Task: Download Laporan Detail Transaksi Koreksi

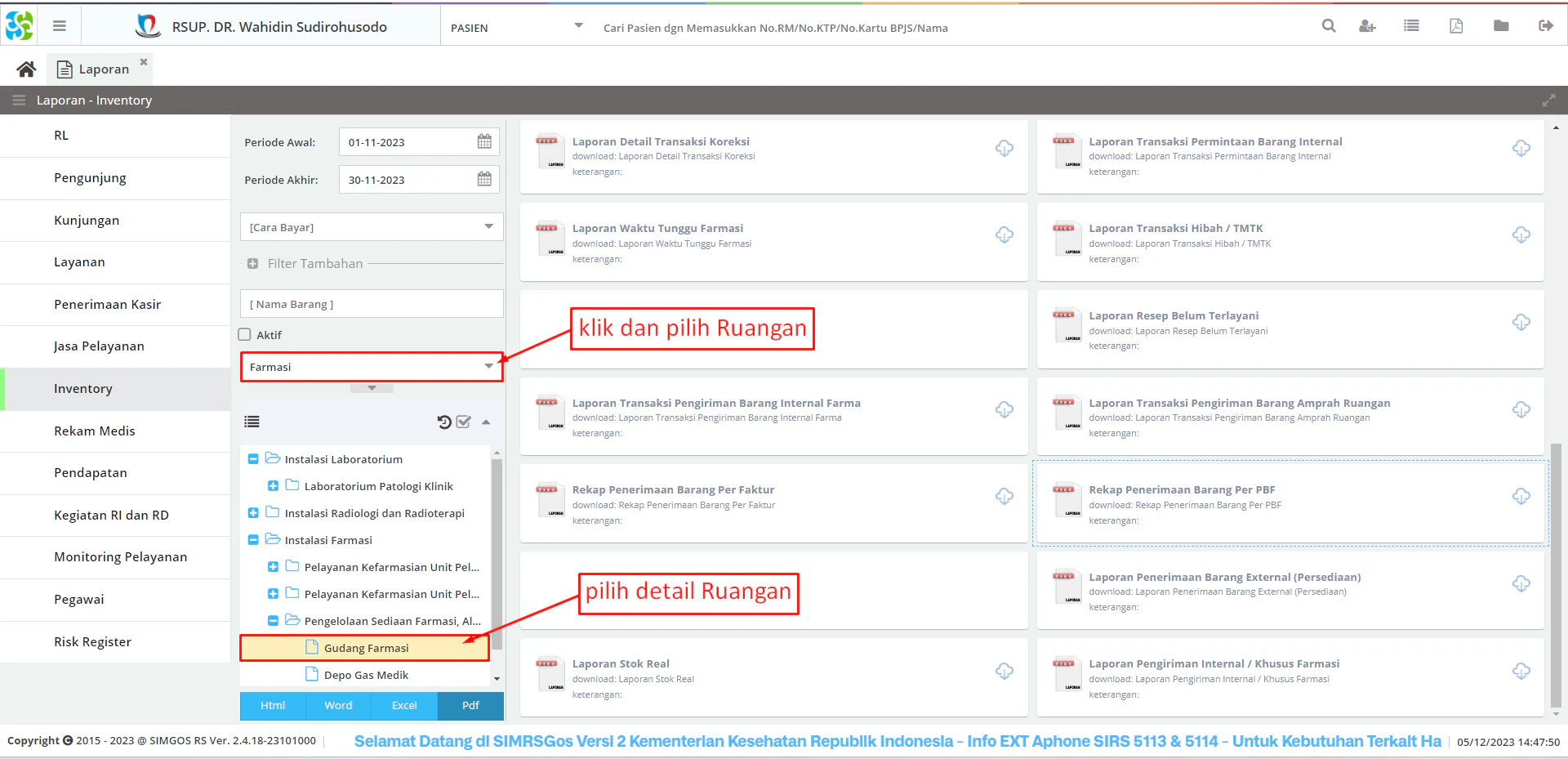Action: coord(1004,148)
